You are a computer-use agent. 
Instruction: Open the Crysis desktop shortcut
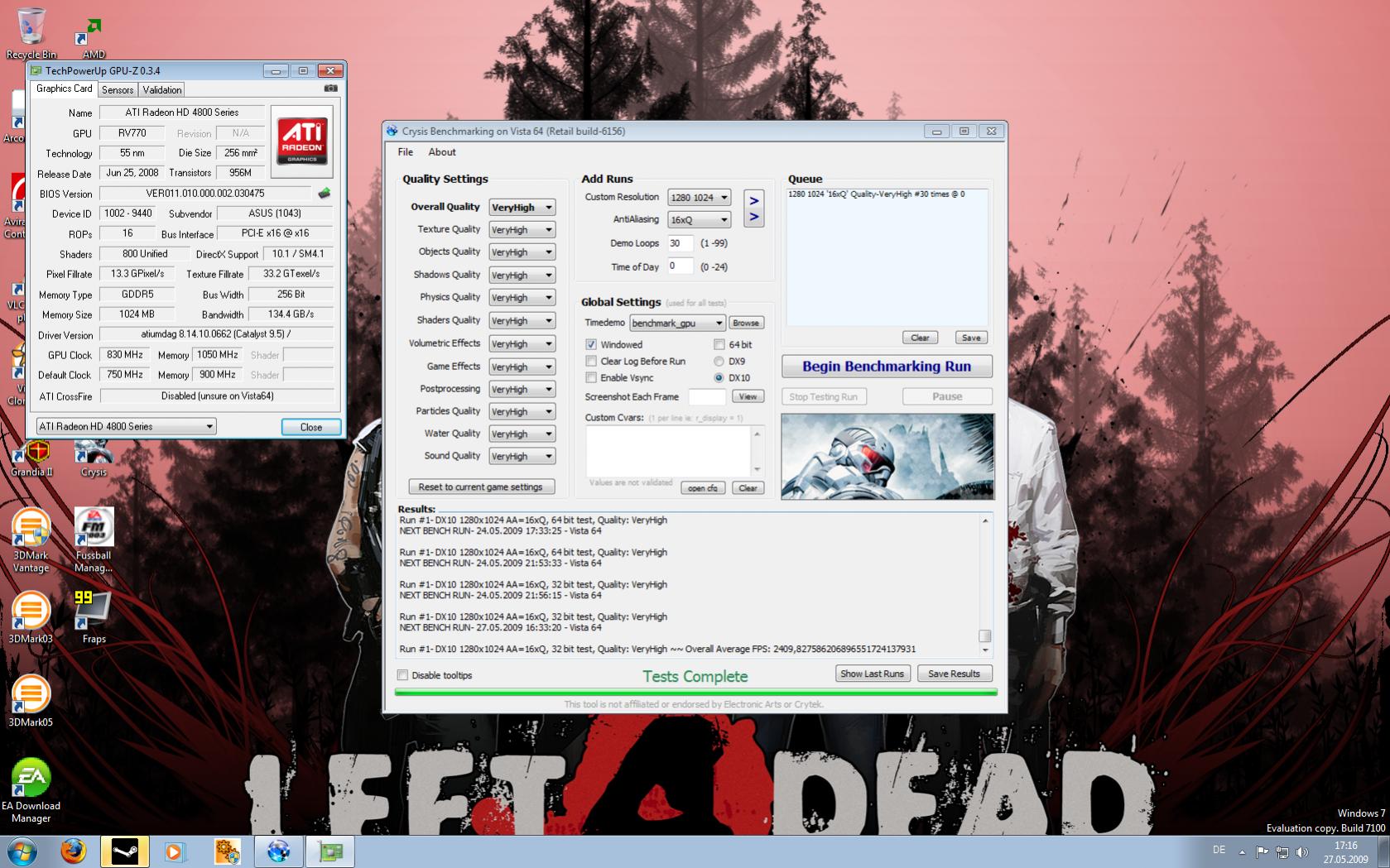click(94, 458)
